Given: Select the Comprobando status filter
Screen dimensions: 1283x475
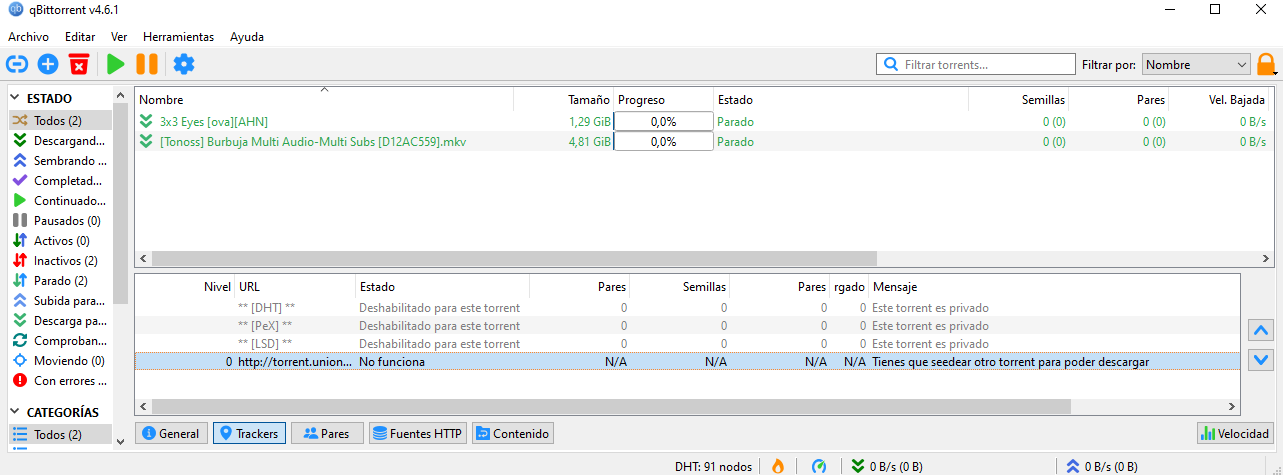Looking at the screenshot, I should point(59,341).
